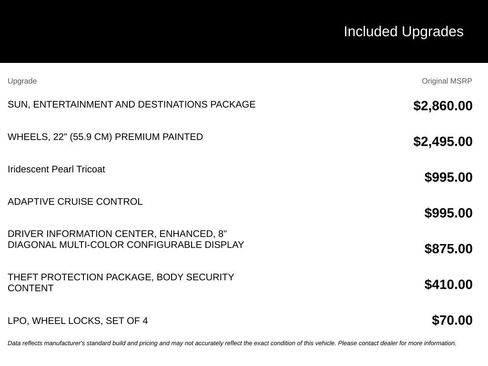The image size is (488, 366).
Task: Select the Wheels 22" Premium Painted entry
Action: point(105,137)
